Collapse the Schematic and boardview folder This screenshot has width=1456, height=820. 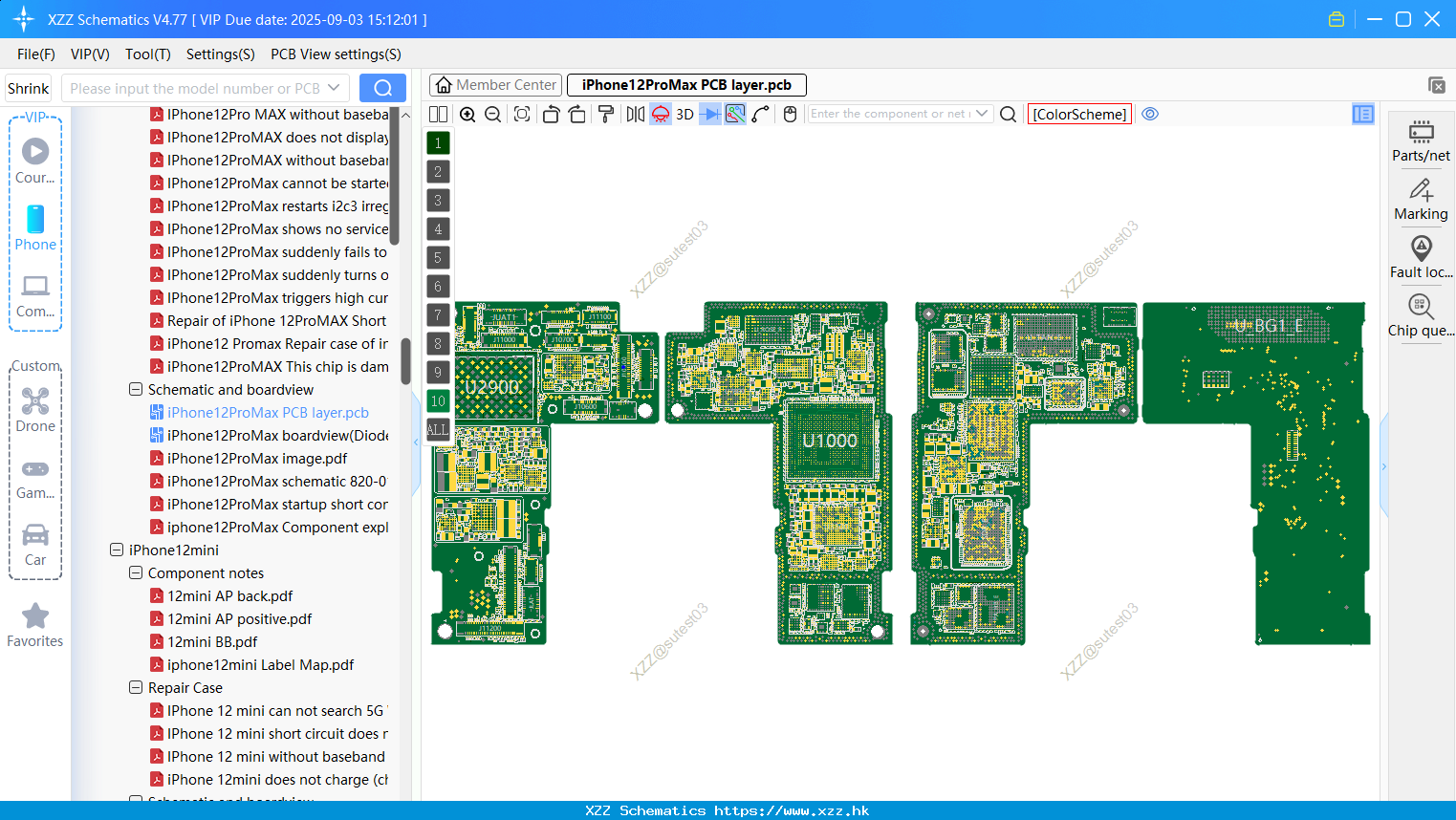click(x=136, y=389)
